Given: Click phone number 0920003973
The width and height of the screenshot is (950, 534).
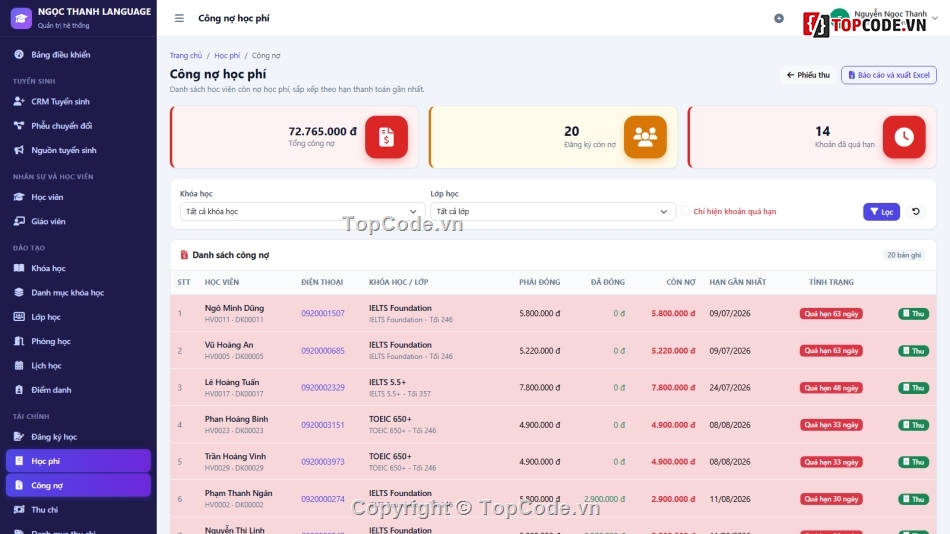Looking at the screenshot, I should (323, 462).
